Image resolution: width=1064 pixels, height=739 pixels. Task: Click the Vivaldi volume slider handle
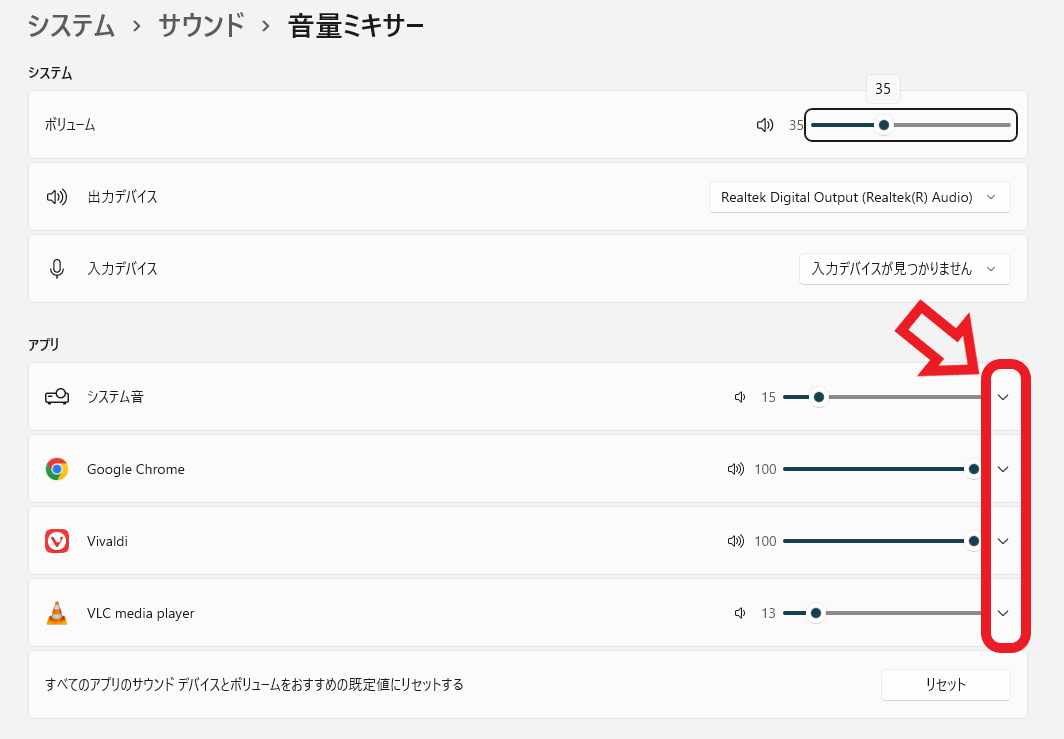974,541
